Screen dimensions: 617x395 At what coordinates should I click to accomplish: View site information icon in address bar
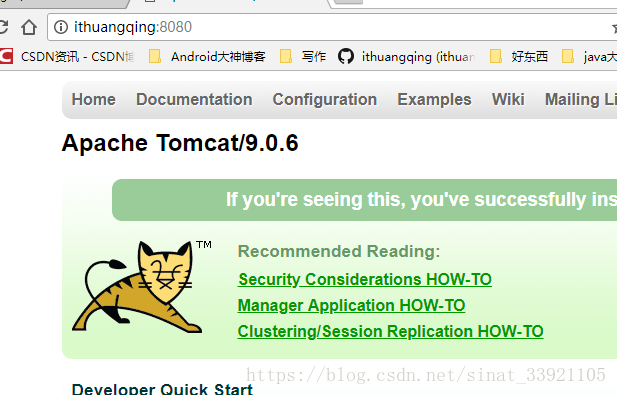click(61, 27)
